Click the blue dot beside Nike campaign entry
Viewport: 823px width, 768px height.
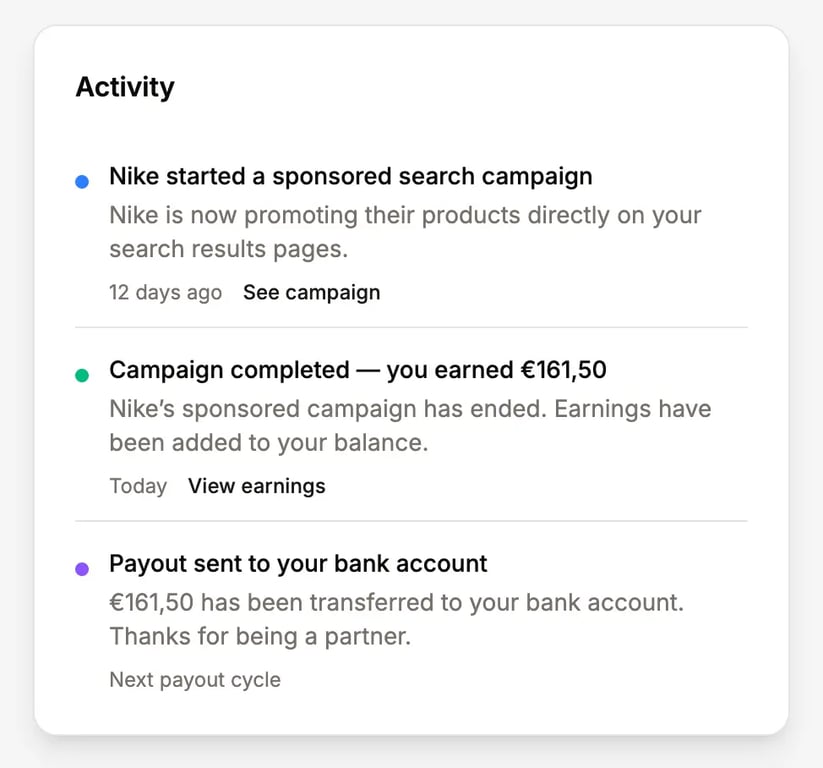tap(82, 181)
